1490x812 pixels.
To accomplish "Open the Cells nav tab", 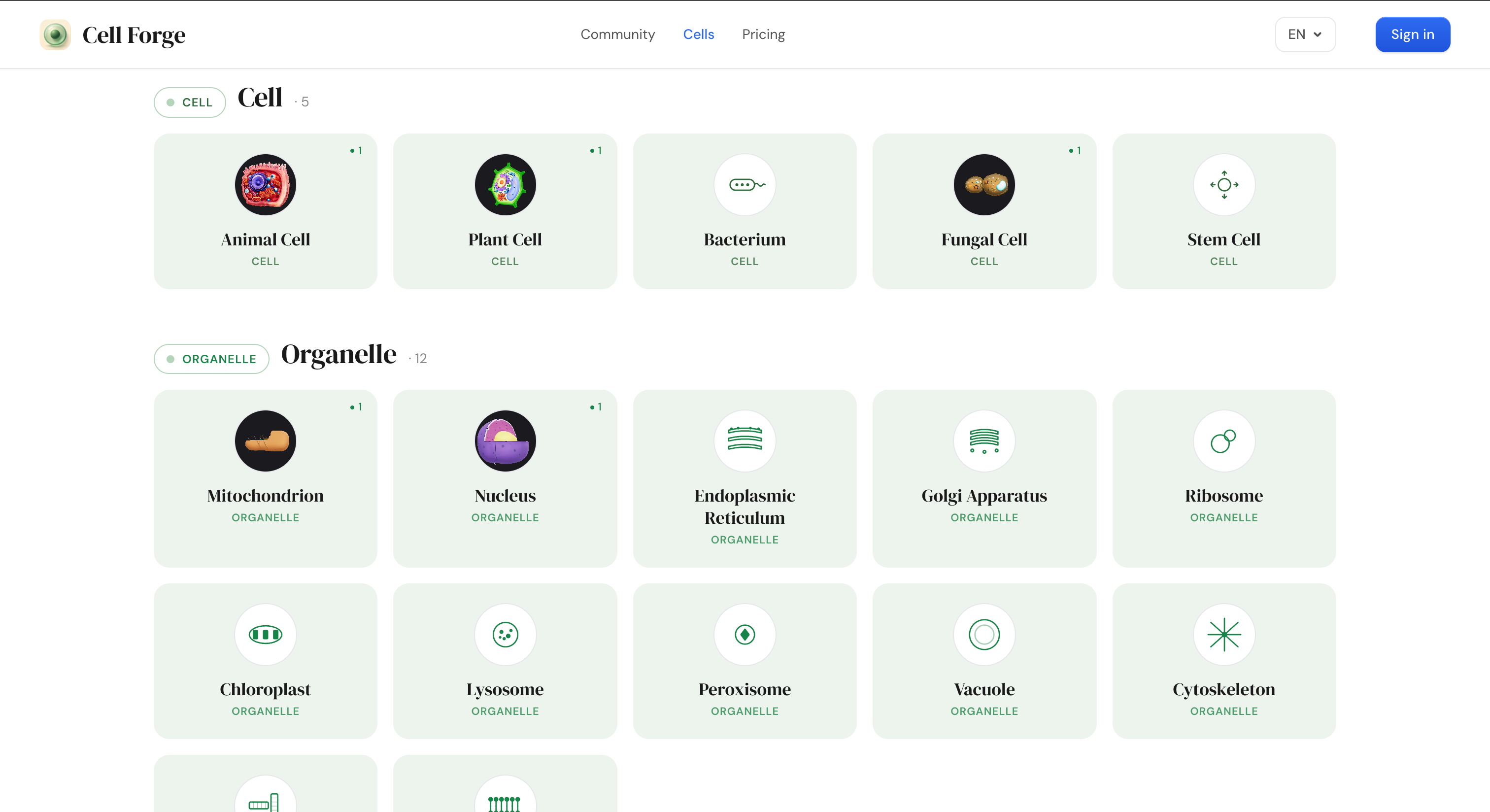I will (x=698, y=34).
